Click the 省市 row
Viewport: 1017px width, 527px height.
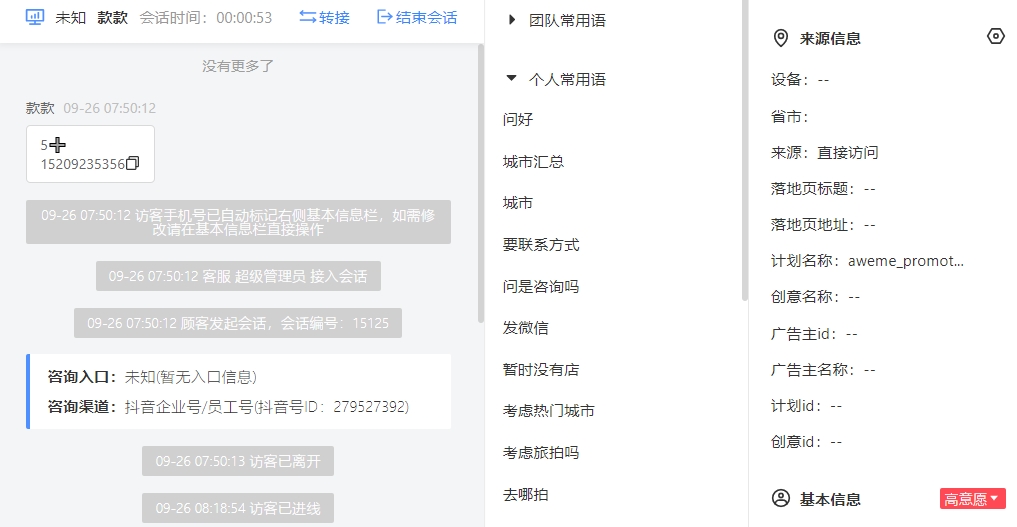pos(789,117)
